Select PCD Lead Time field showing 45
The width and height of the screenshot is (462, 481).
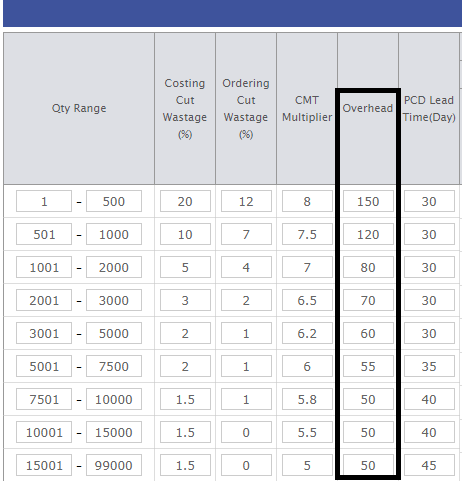pyautogui.click(x=429, y=465)
